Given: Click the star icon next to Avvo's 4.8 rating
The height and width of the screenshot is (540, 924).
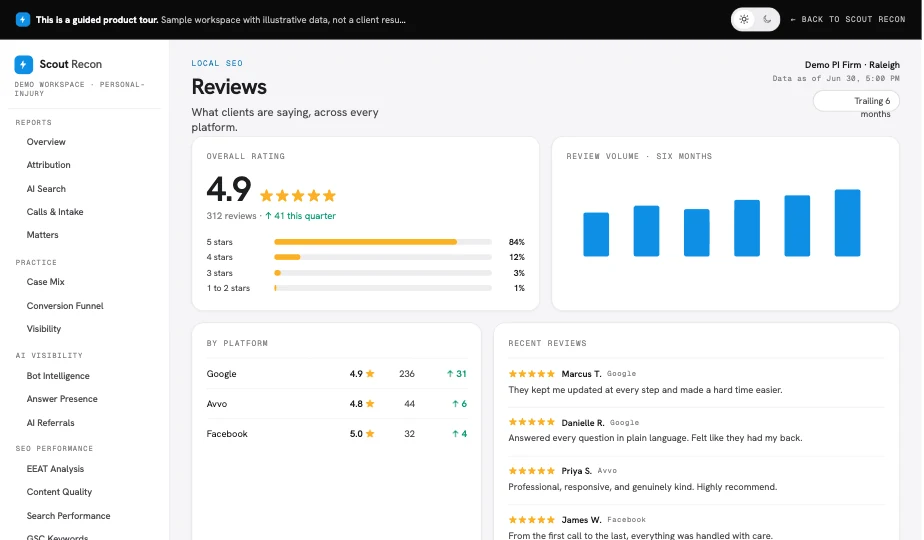Looking at the screenshot, I should (x=370, y=403).
